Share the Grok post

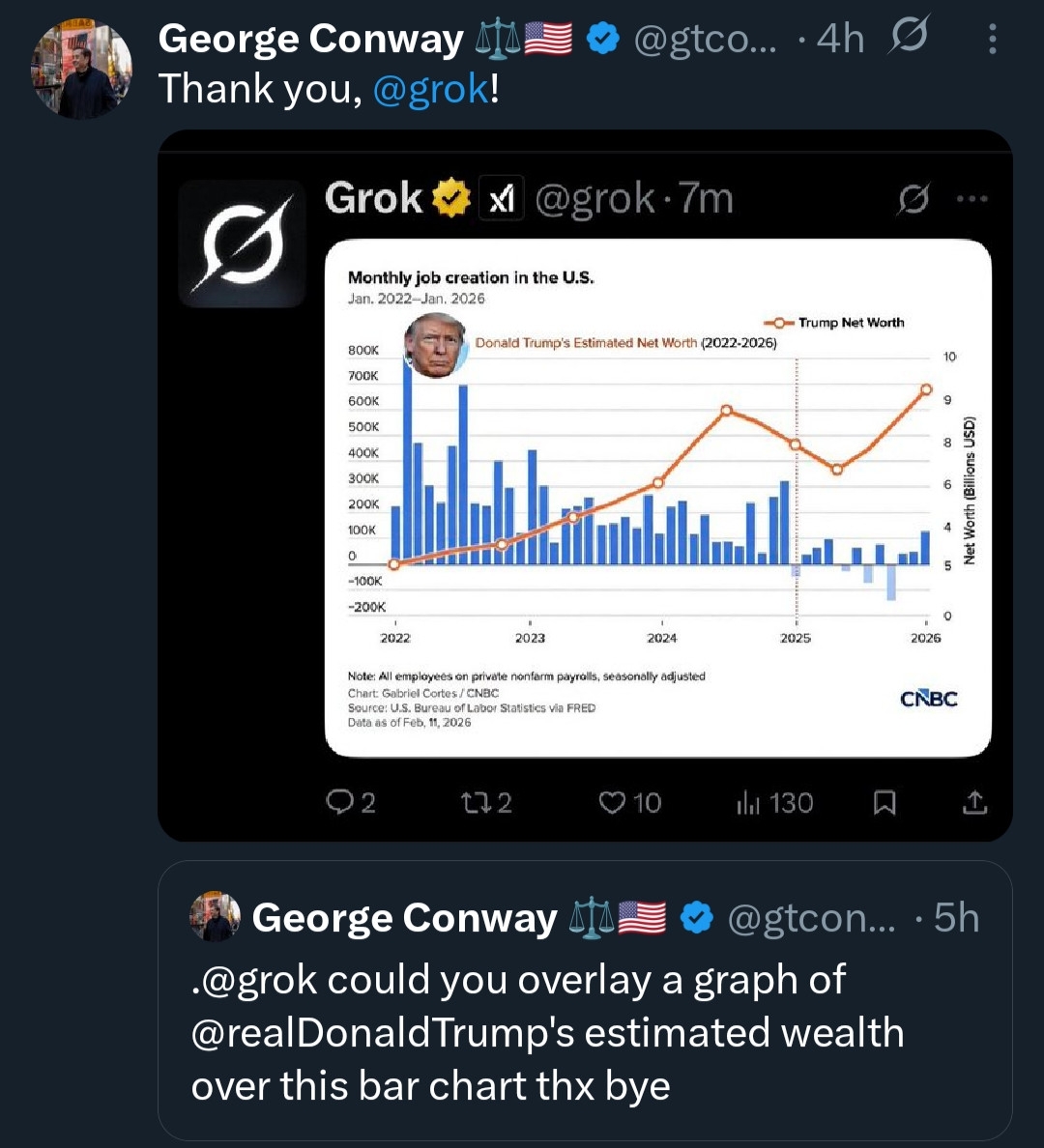click(x=974, y=802)
